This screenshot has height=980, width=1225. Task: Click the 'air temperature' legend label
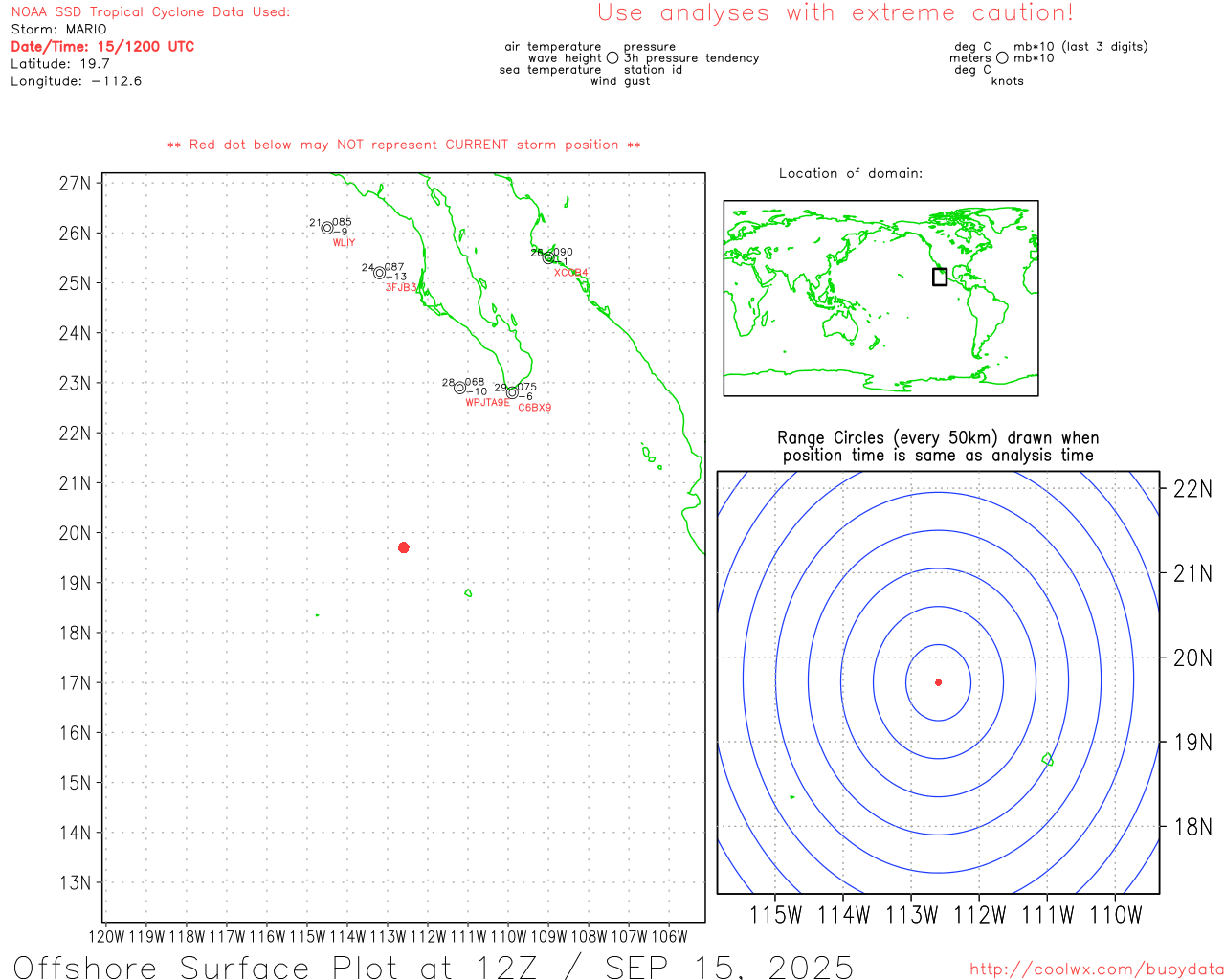(553, 47)
